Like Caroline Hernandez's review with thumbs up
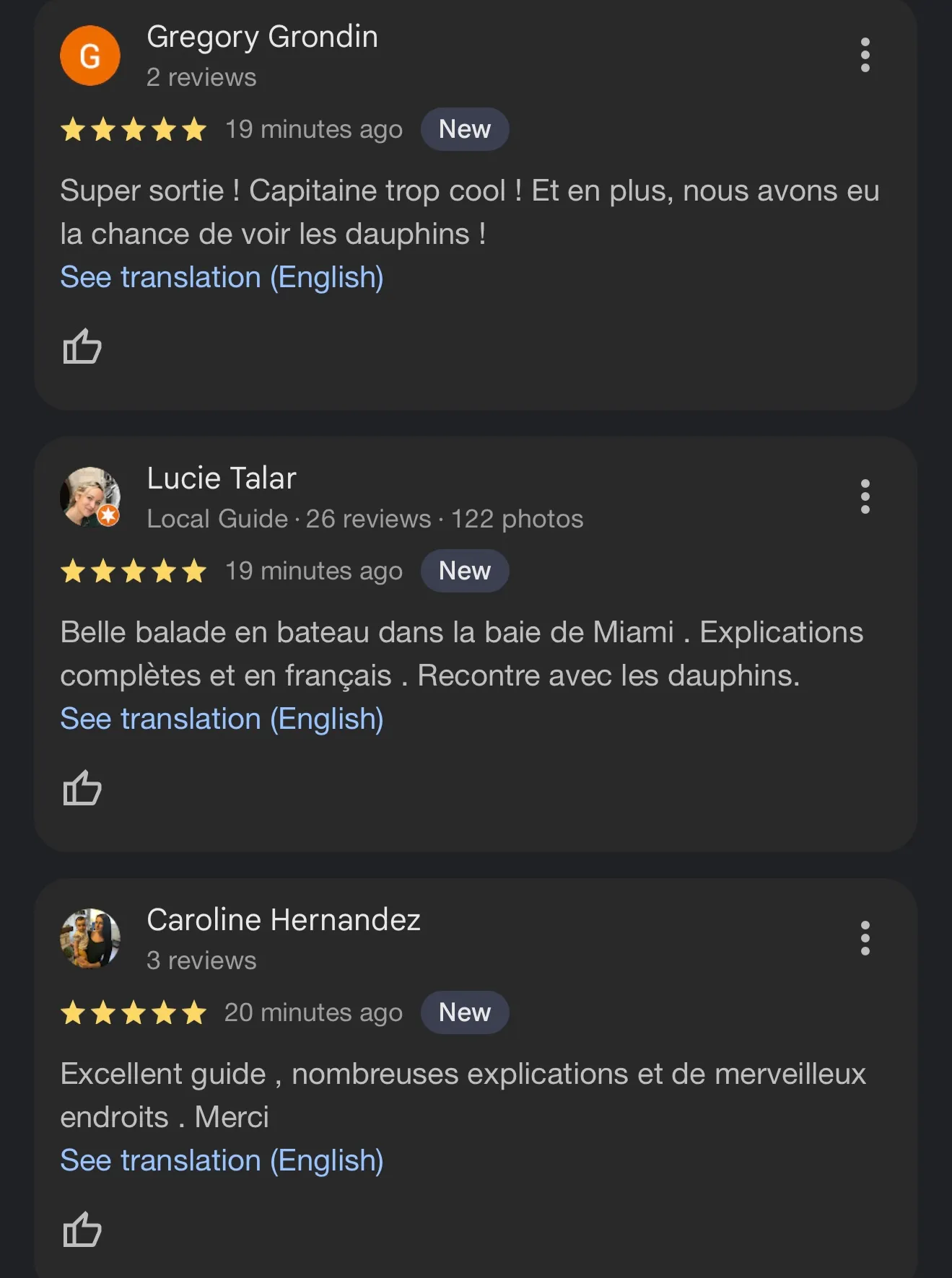Image resolution: width=952 pixels, height=1278 pixels. pyautogui.click(x=82, y=1230)
